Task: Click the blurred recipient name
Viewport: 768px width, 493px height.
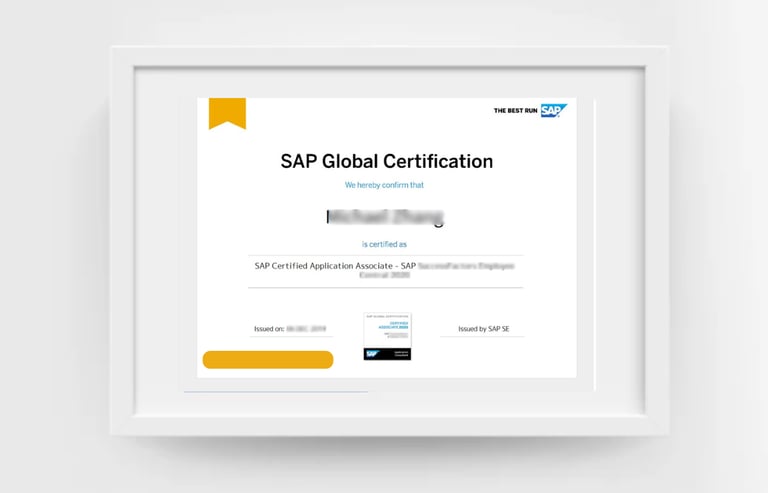Action: (x=385, y=217)
